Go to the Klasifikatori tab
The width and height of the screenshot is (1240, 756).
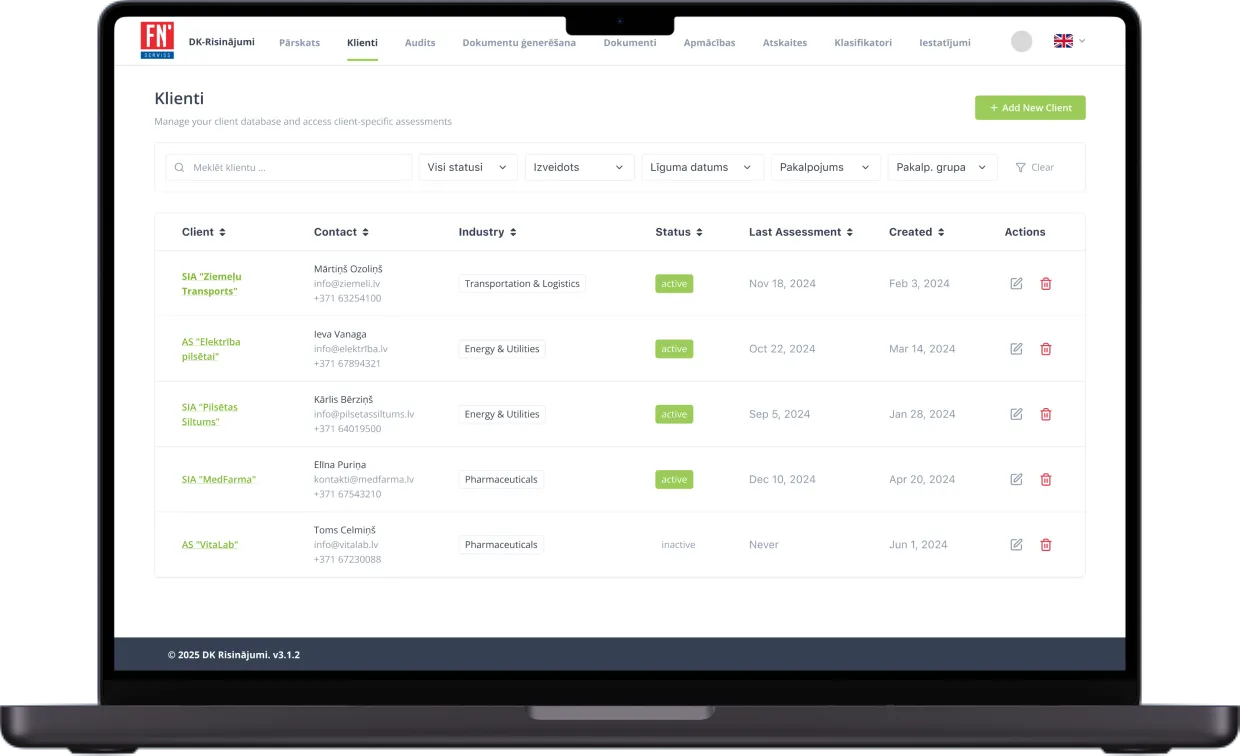(x=863, y=43)
